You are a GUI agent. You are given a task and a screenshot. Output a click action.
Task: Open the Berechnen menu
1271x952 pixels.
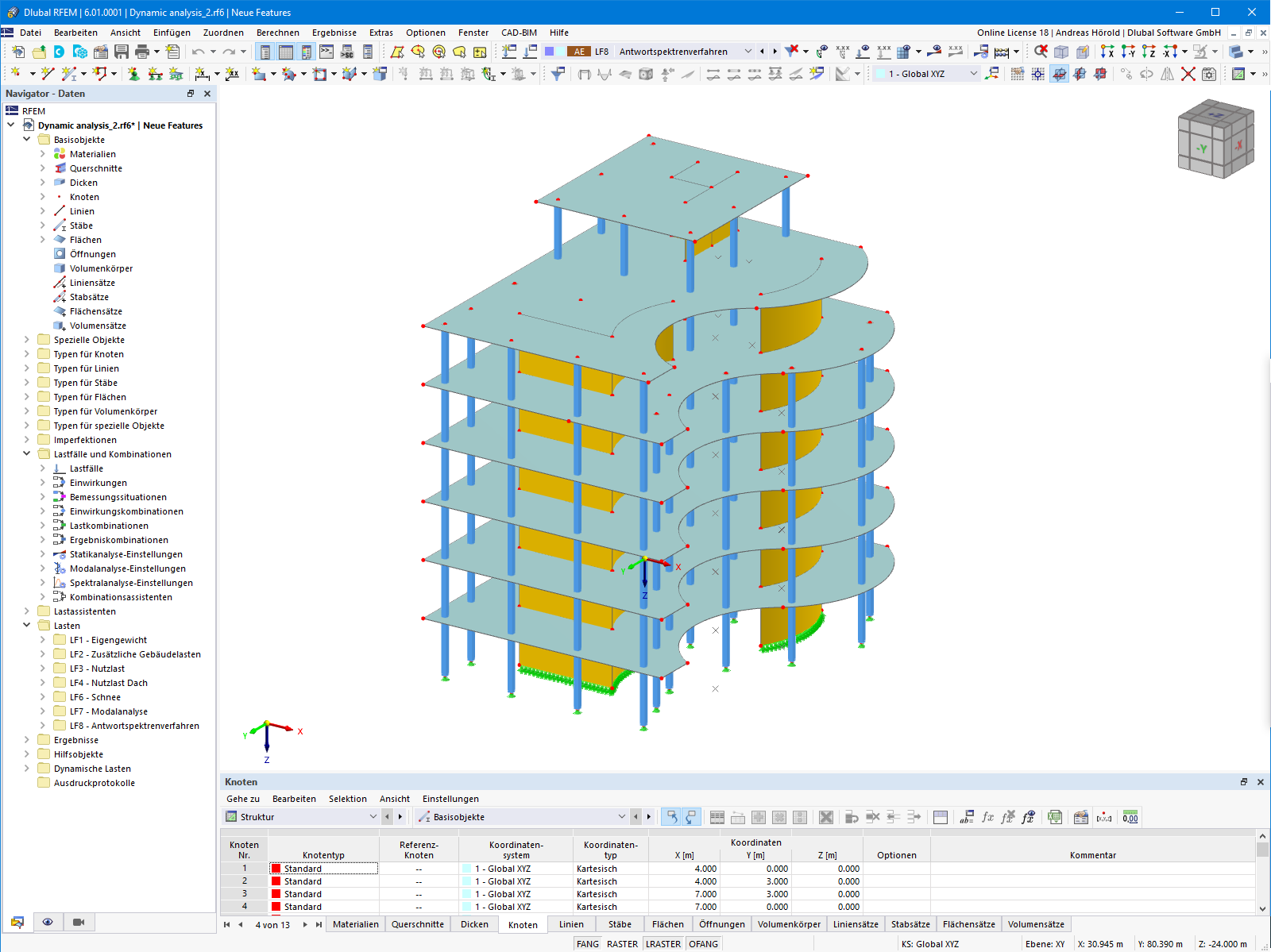pyautogui.click(x=278, y=33)
